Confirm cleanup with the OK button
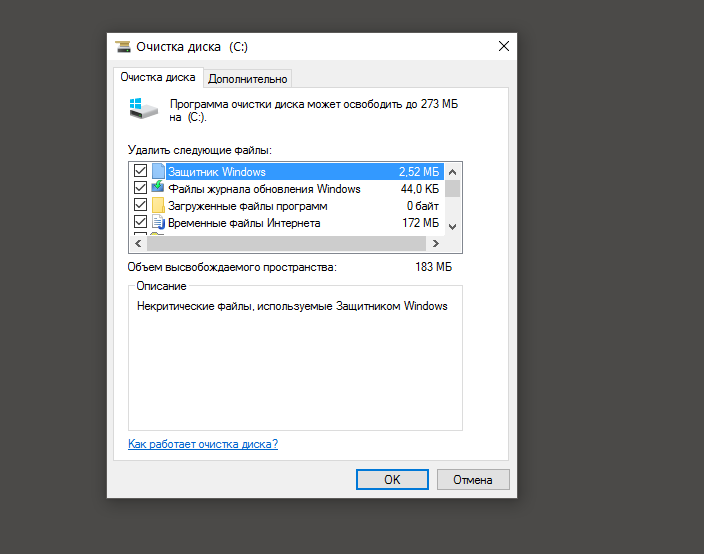The height and width of the screenshot is (554, 704). (x=392, y=479)
